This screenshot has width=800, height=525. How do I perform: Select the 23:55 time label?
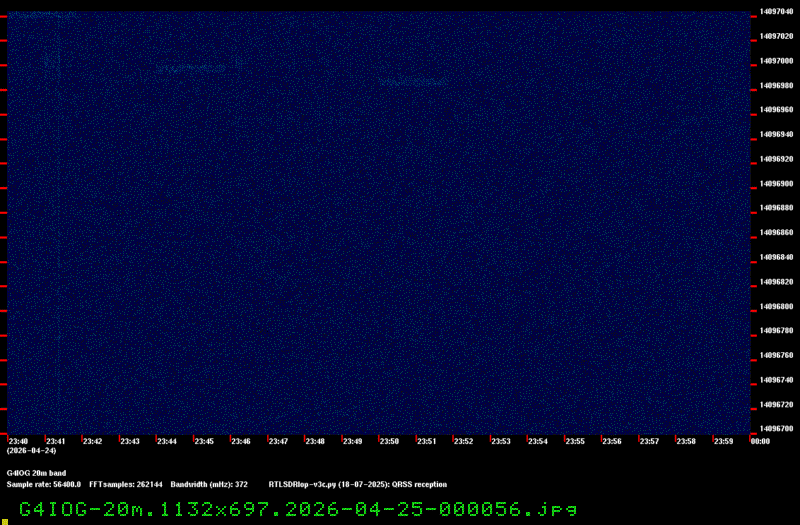[575, 441]
